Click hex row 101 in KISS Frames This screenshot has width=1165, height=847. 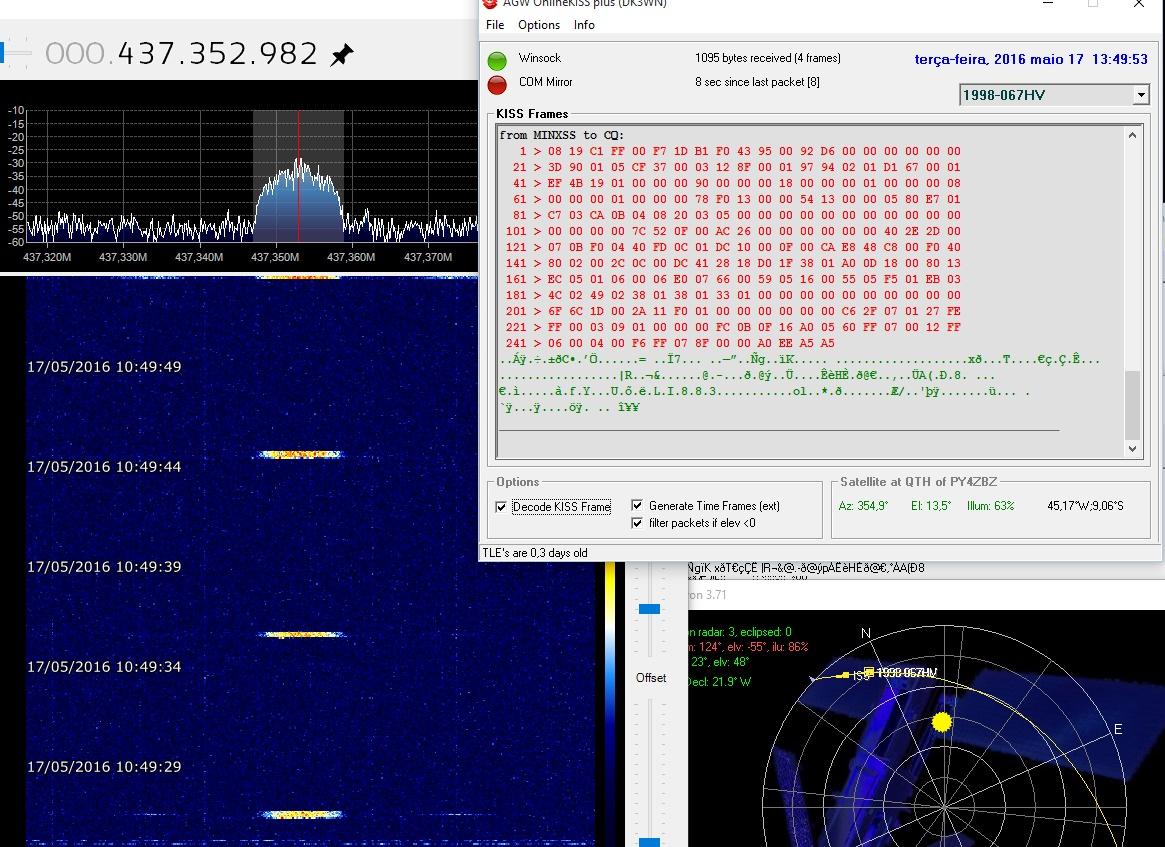coord(733,231)
